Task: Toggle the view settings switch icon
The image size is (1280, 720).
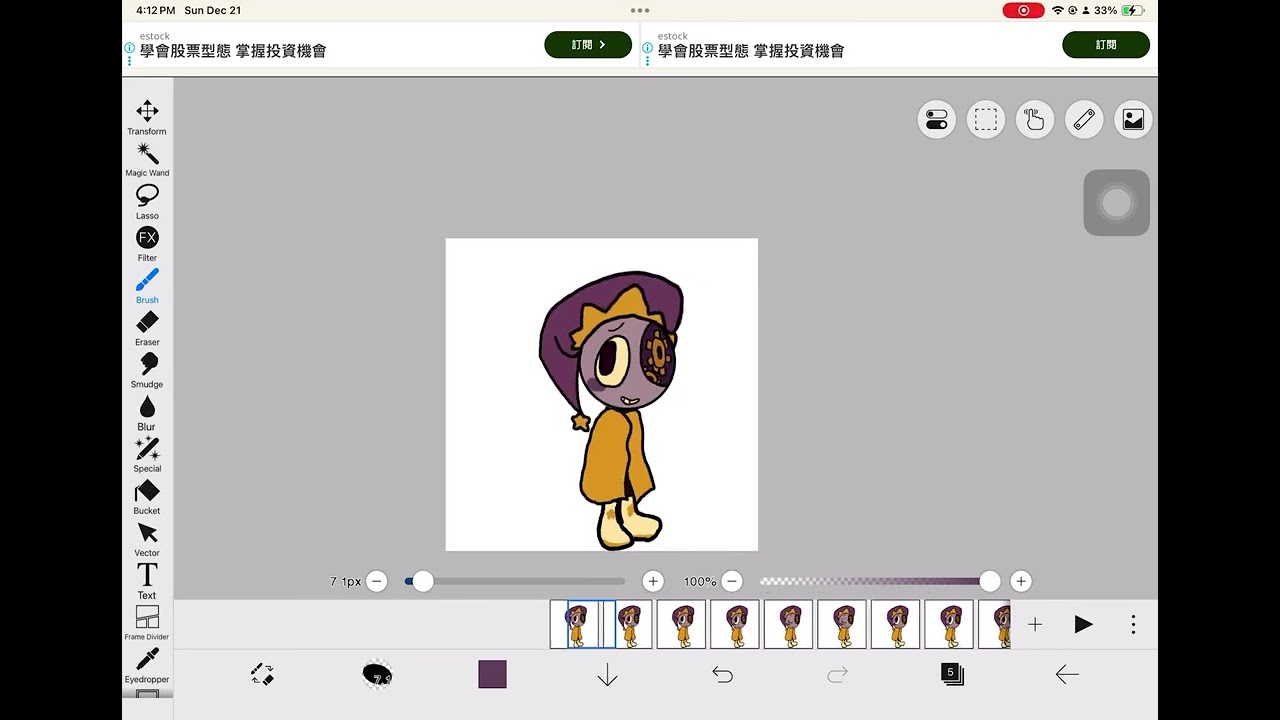Action: [937, 120]
